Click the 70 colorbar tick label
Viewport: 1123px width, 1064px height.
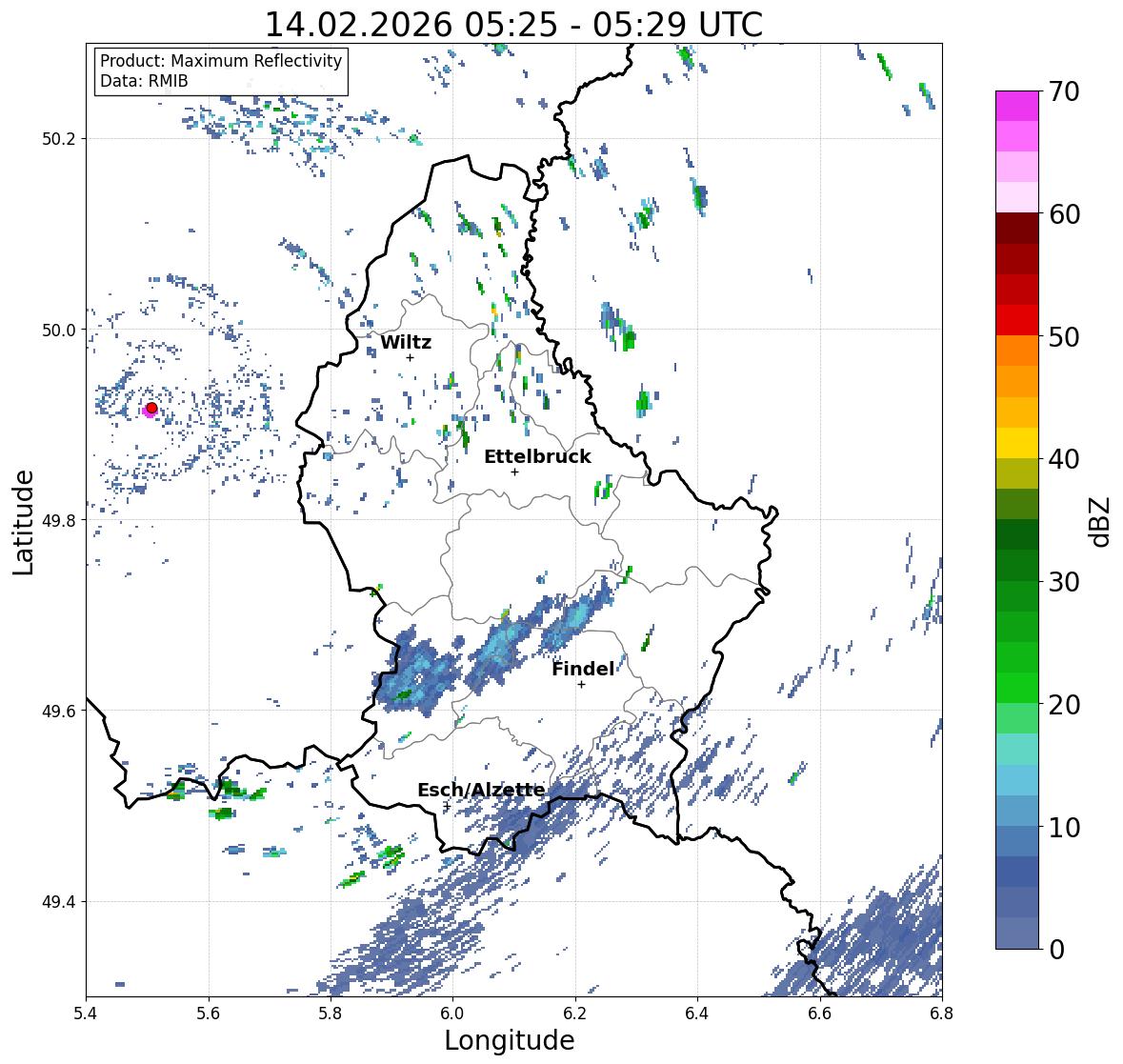(1064, 91)
